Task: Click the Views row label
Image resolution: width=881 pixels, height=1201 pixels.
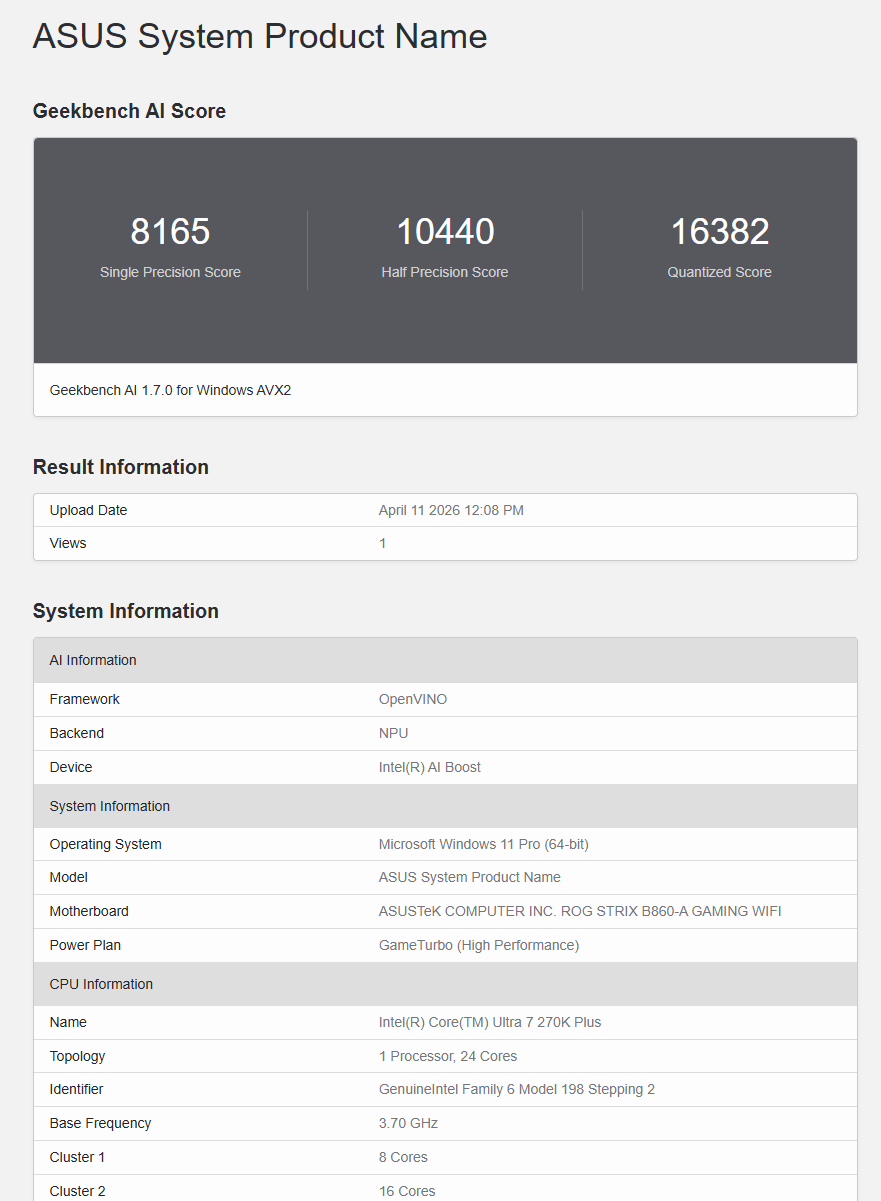Action: pos(68,543)
